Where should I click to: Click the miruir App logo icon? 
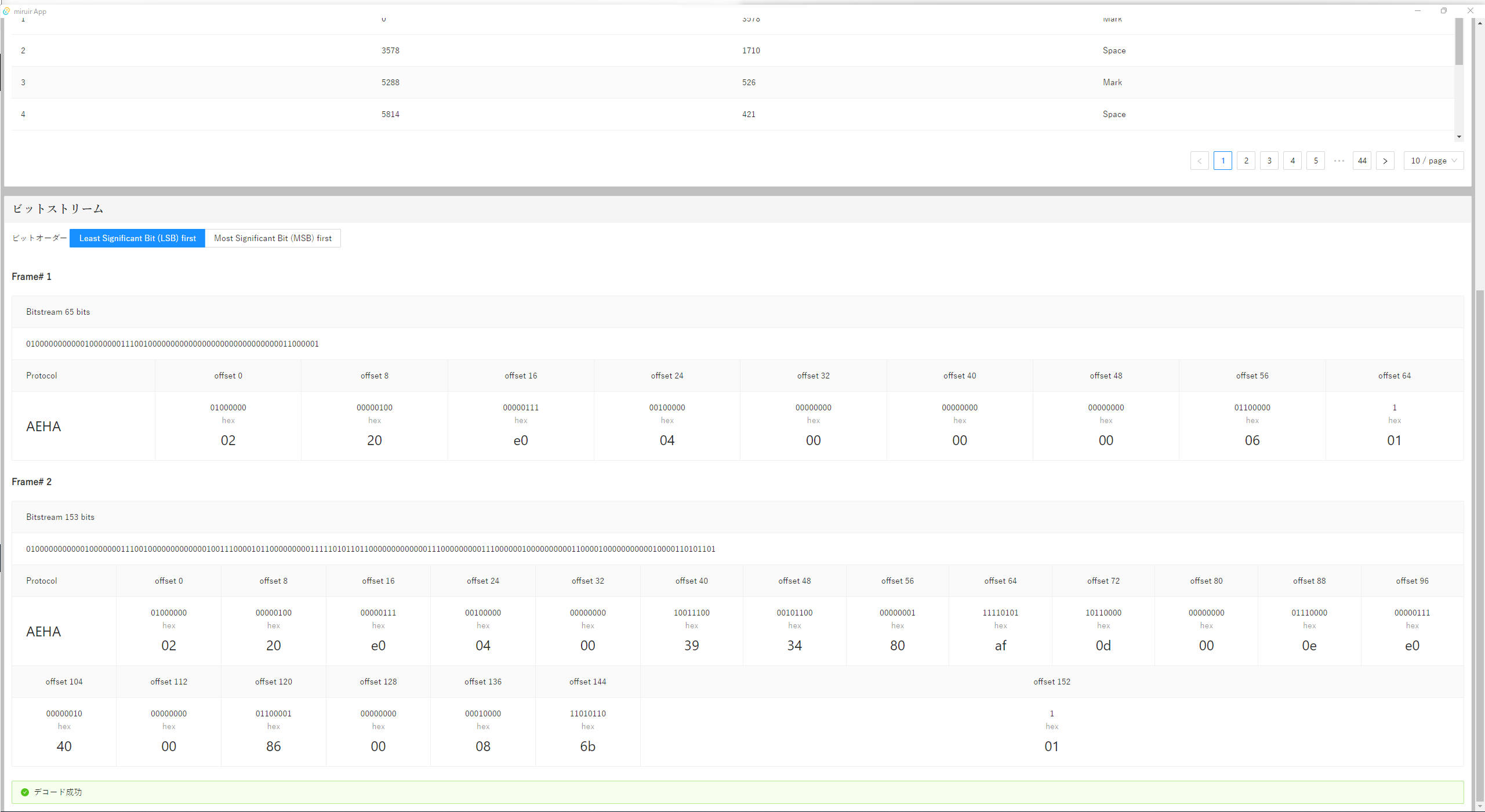tap(6, 11)
